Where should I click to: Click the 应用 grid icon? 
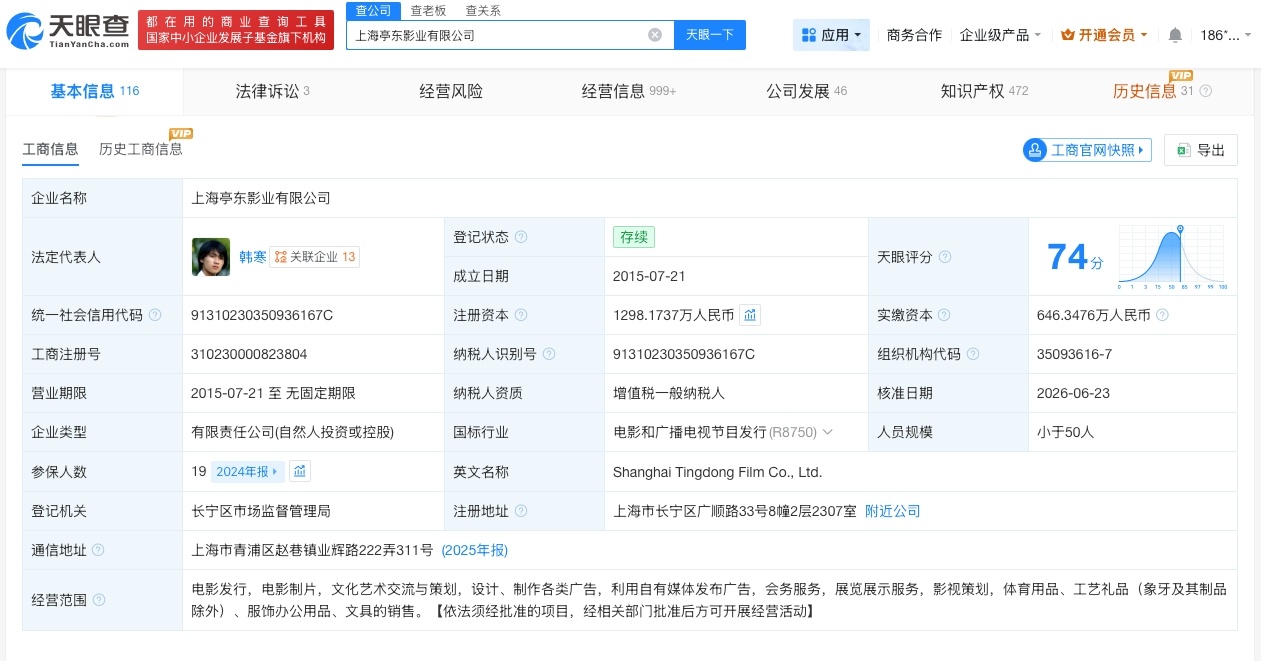[809, 35]
